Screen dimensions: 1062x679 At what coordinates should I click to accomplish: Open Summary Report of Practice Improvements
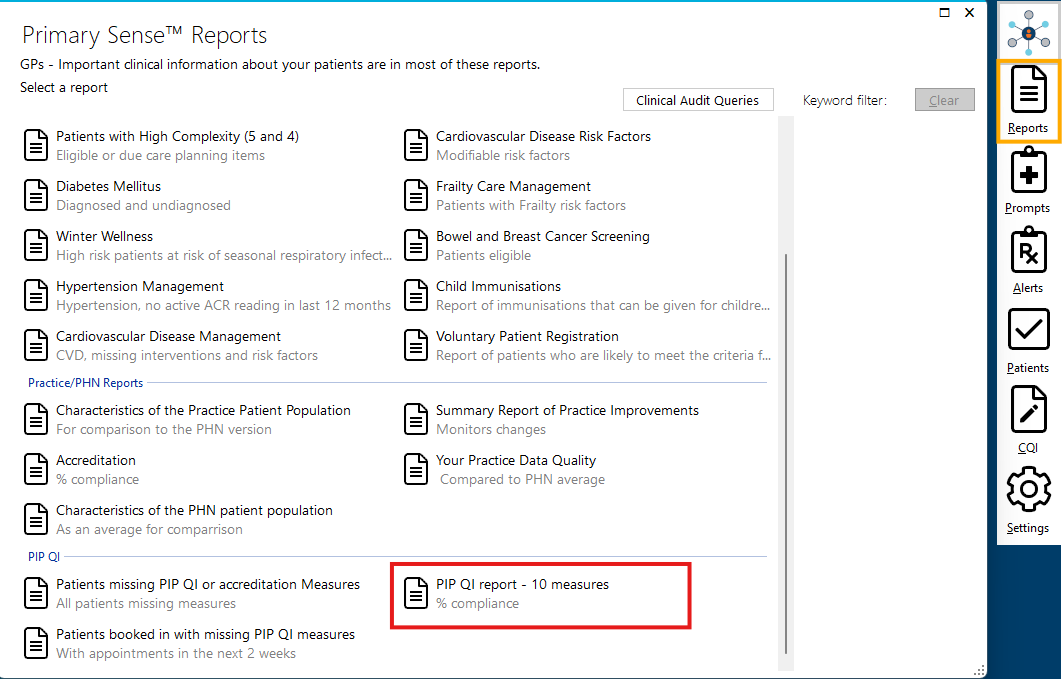point(567,411)
